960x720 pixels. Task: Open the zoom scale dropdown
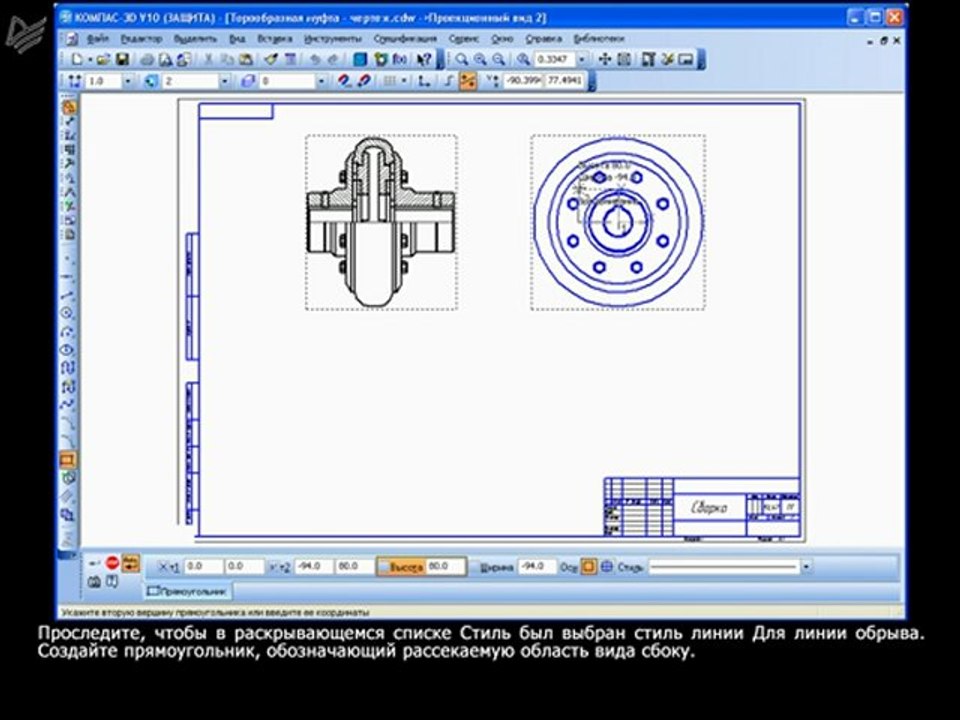click(582, 59)
